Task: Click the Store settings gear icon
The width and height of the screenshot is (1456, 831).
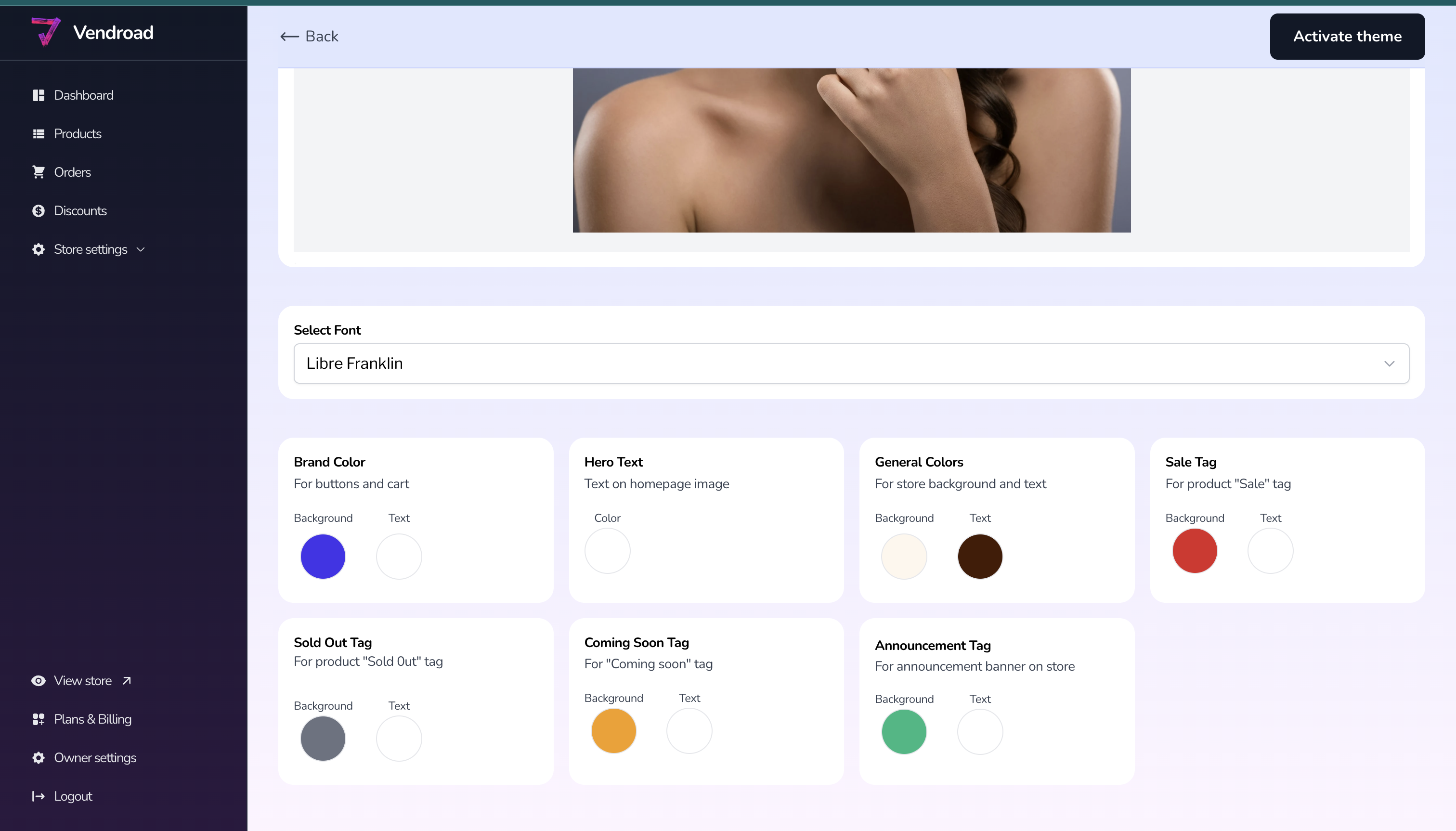Action: point(38,249)
